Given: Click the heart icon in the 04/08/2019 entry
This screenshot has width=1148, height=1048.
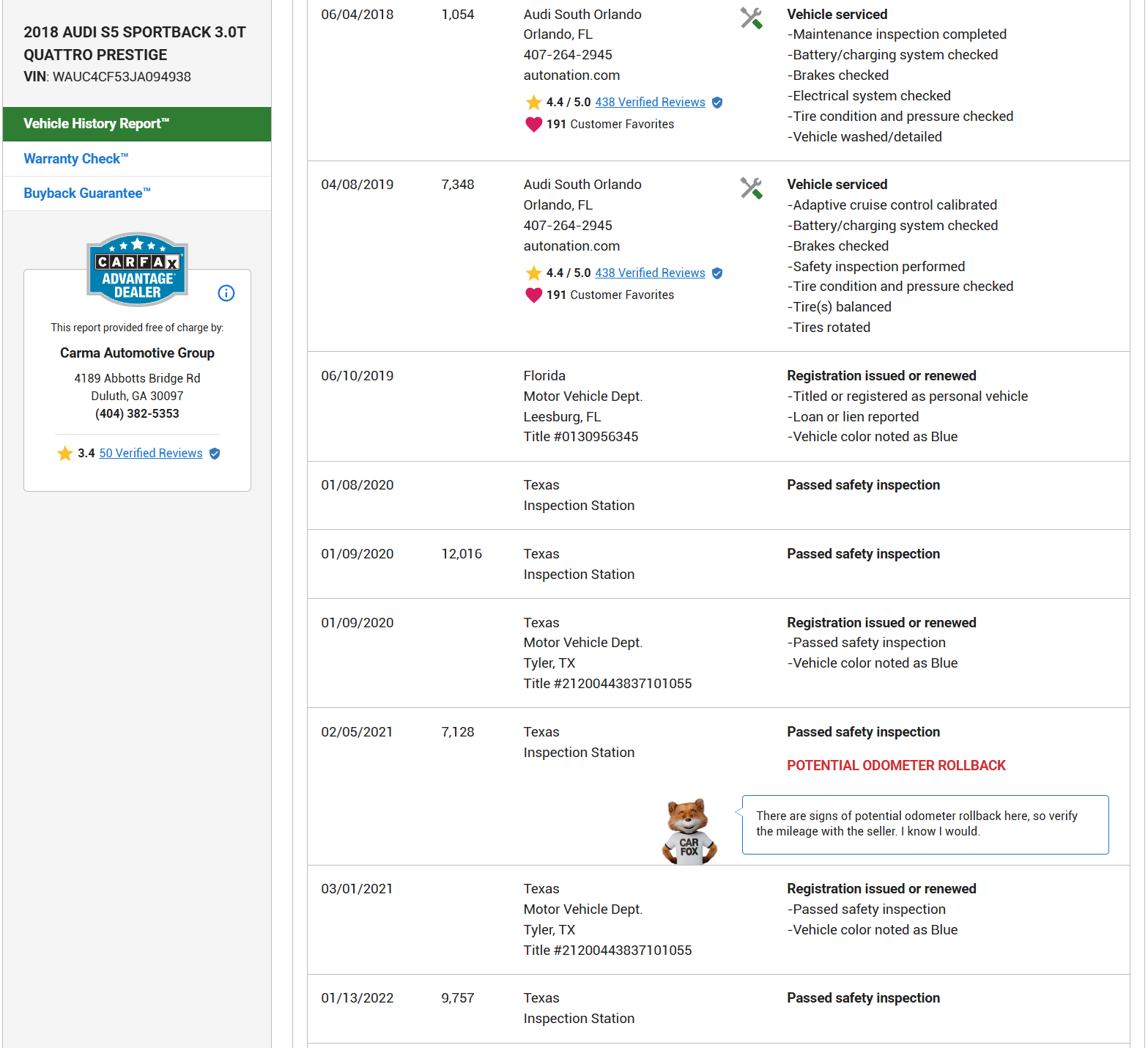Looking at the screenshot, I should click(533, 295).
